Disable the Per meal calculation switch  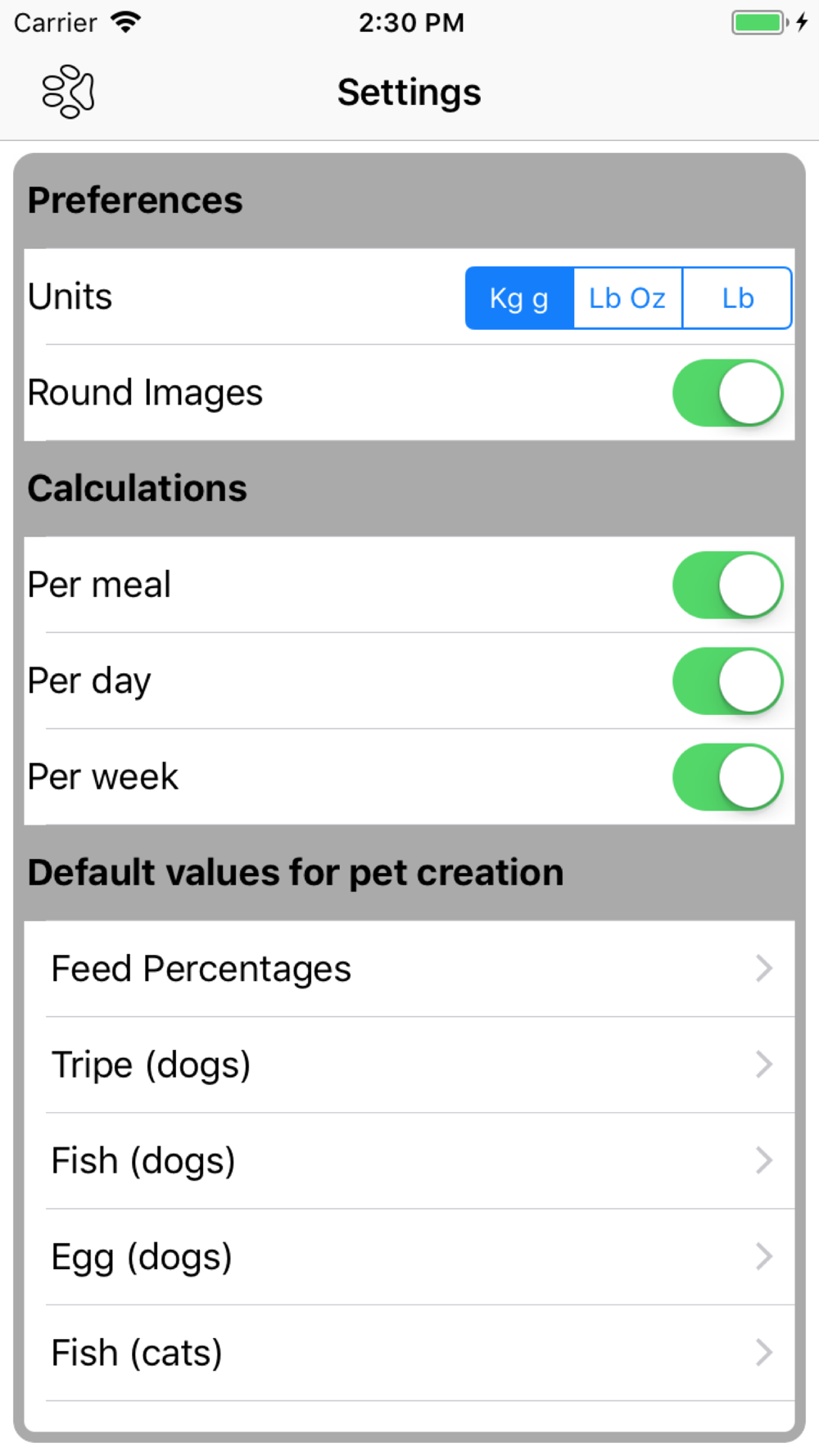click(727, 585)
